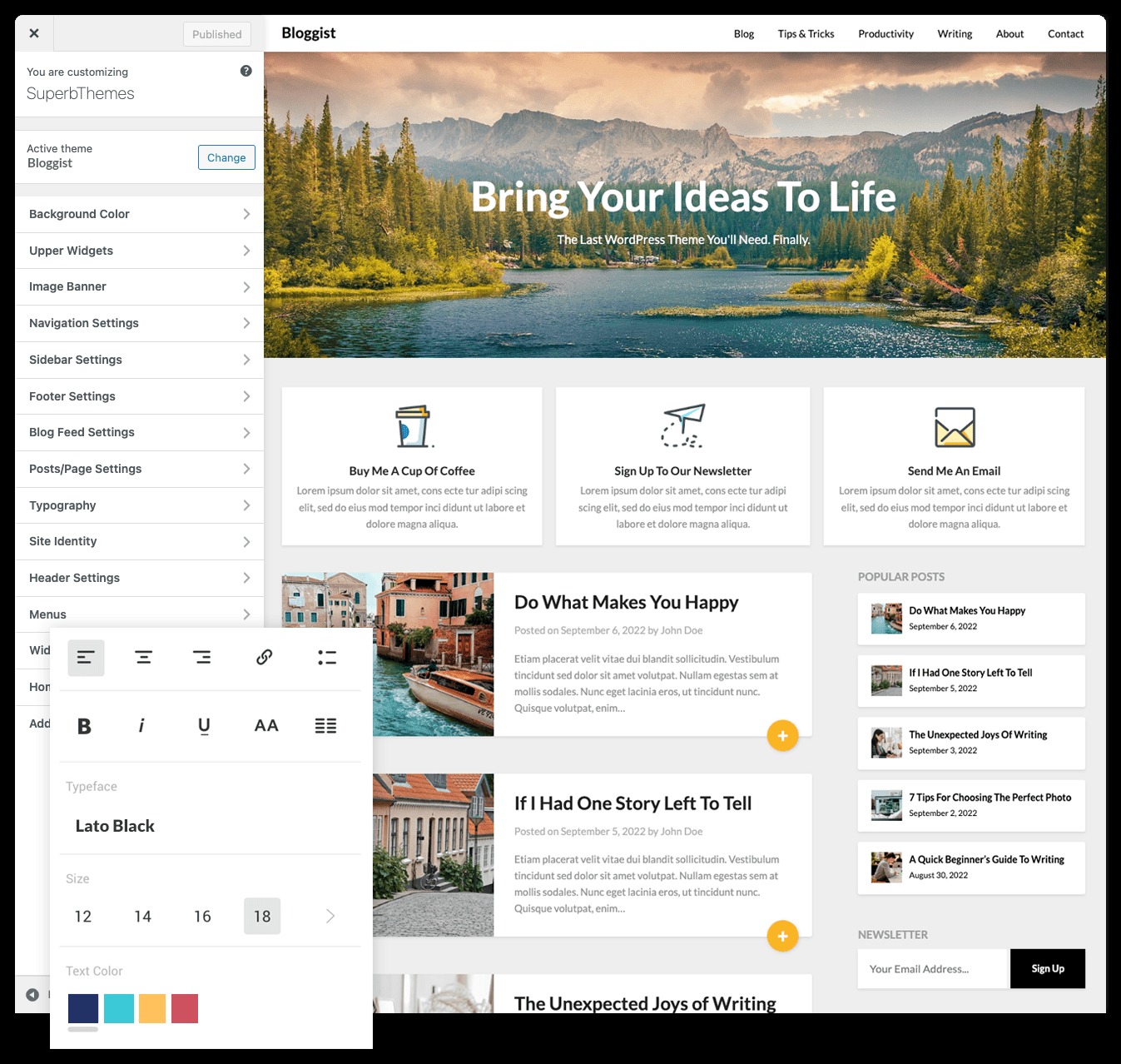1121x1064 pixels.
Task: Click the align left icon
Action: coord(86,658)
